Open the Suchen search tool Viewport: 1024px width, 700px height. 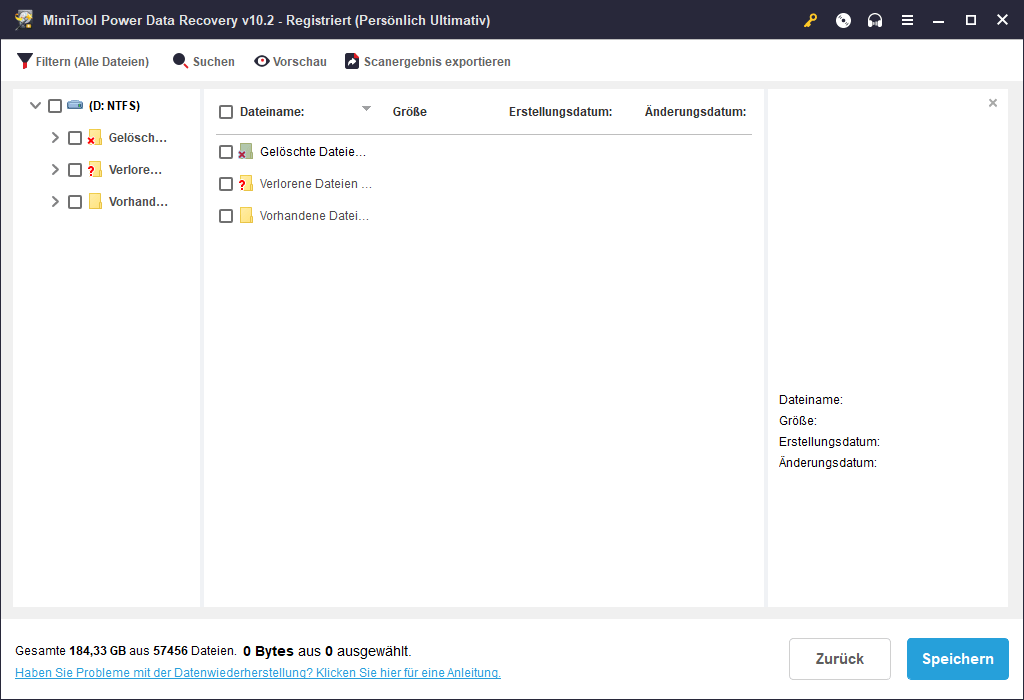(204, 61)
